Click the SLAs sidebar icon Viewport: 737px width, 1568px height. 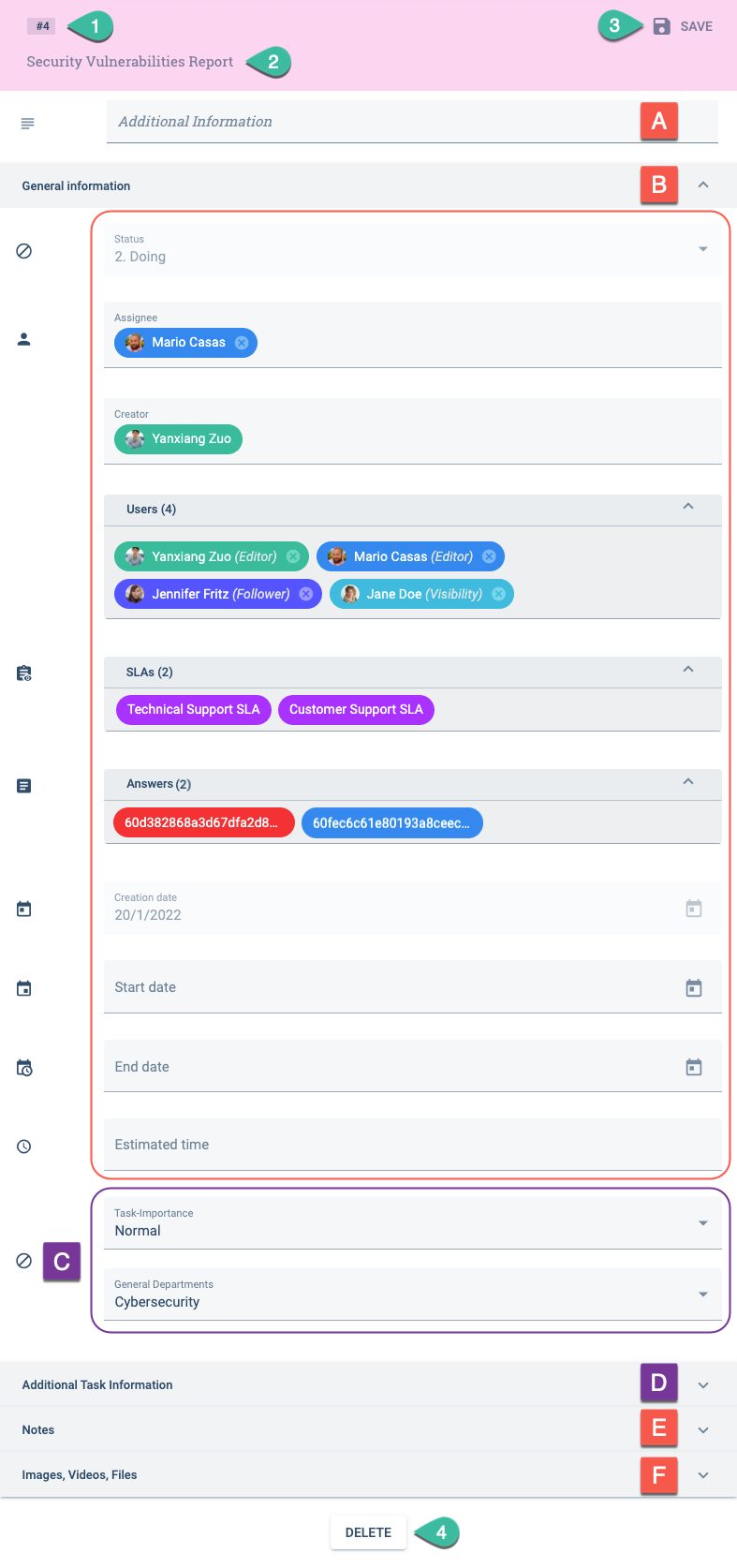point(24,672)
